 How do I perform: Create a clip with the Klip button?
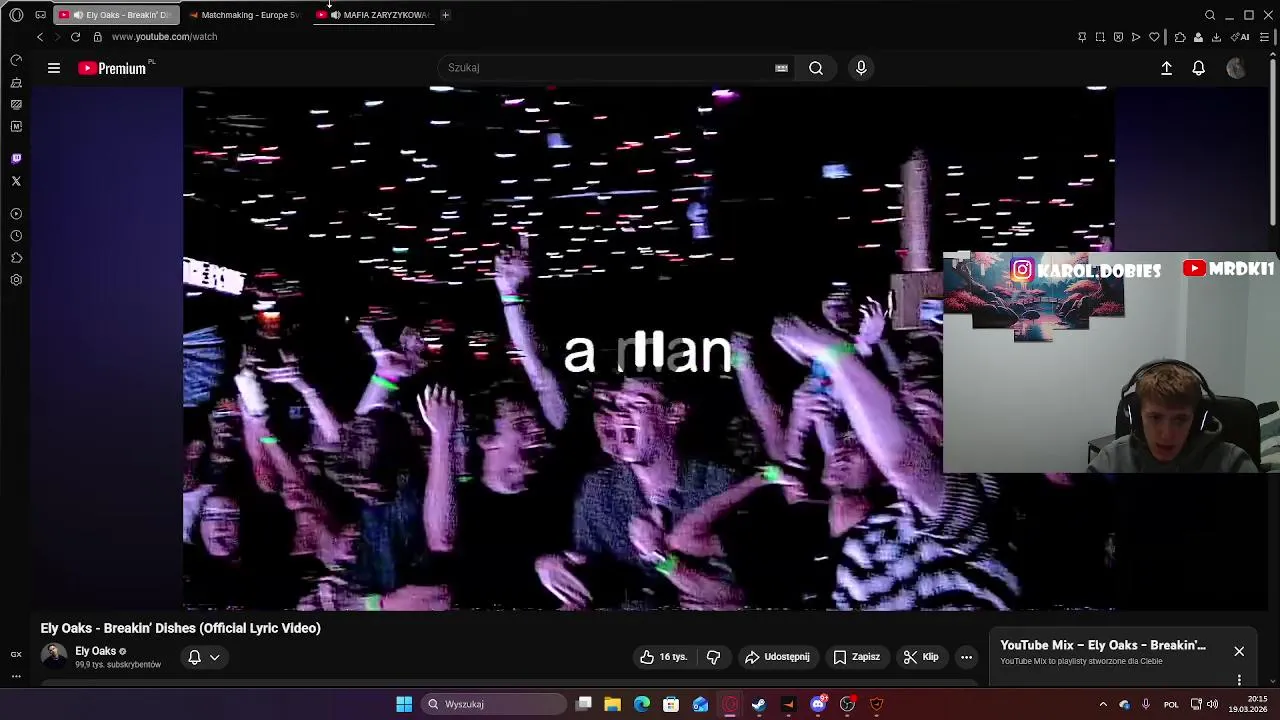click(921, 657)
